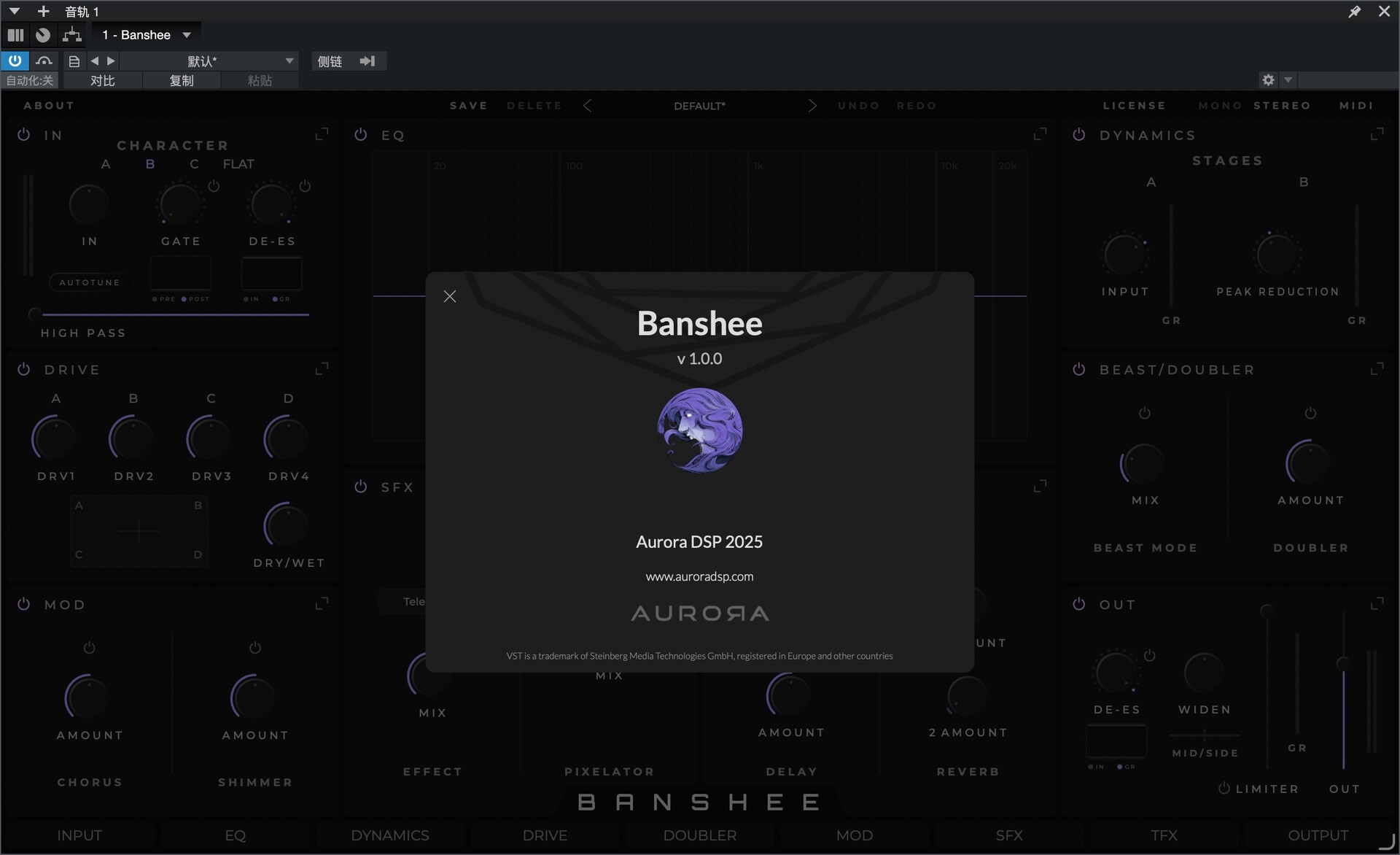Expand the EQ module view
The image size is (1400, 855).
point(1040,134)
